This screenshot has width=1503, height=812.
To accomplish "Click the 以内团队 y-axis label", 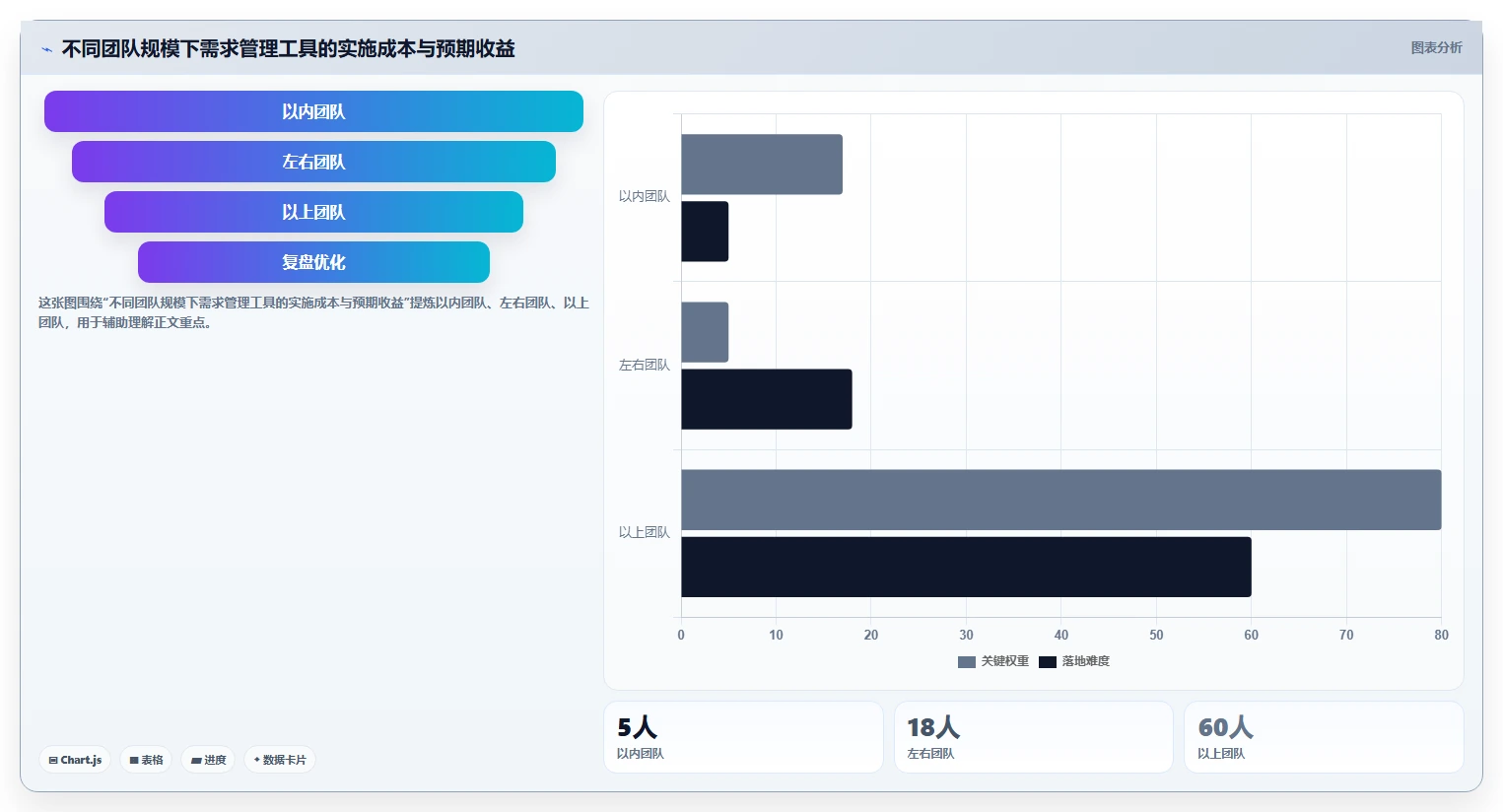I will point(644,197).
